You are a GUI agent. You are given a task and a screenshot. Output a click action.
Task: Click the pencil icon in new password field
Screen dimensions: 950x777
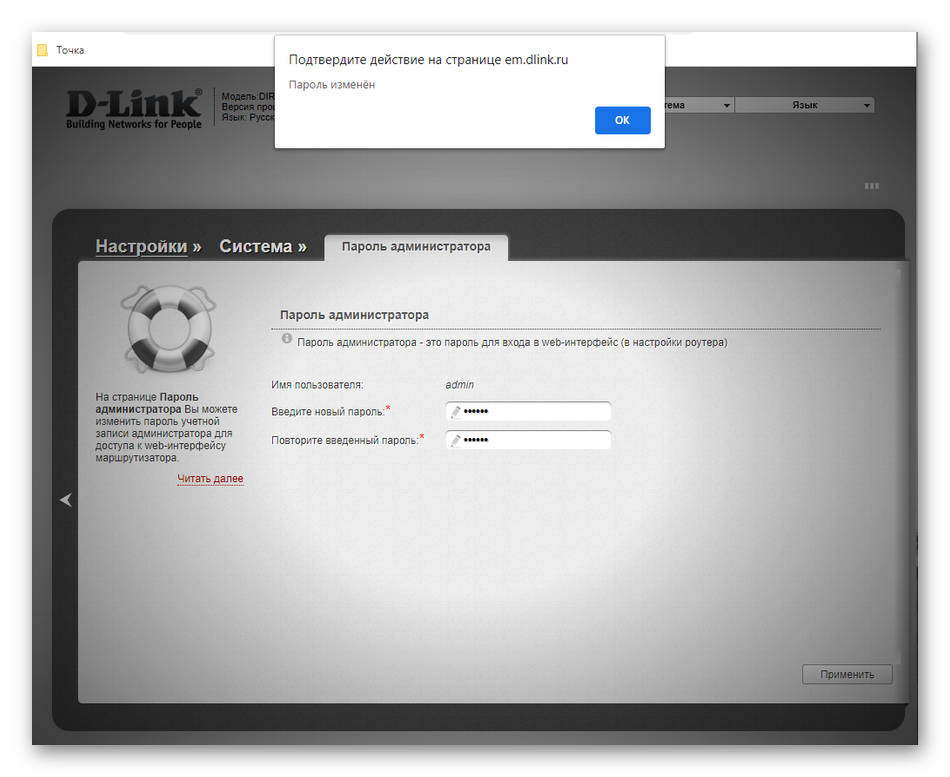pyautogui.click(x=456, y=412)
